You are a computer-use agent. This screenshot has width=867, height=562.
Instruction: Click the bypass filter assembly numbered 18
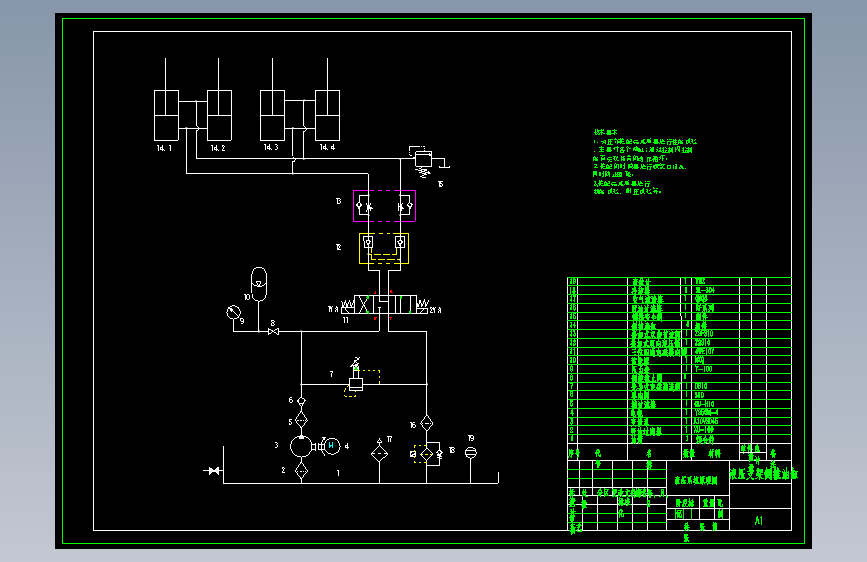(427, 454)
